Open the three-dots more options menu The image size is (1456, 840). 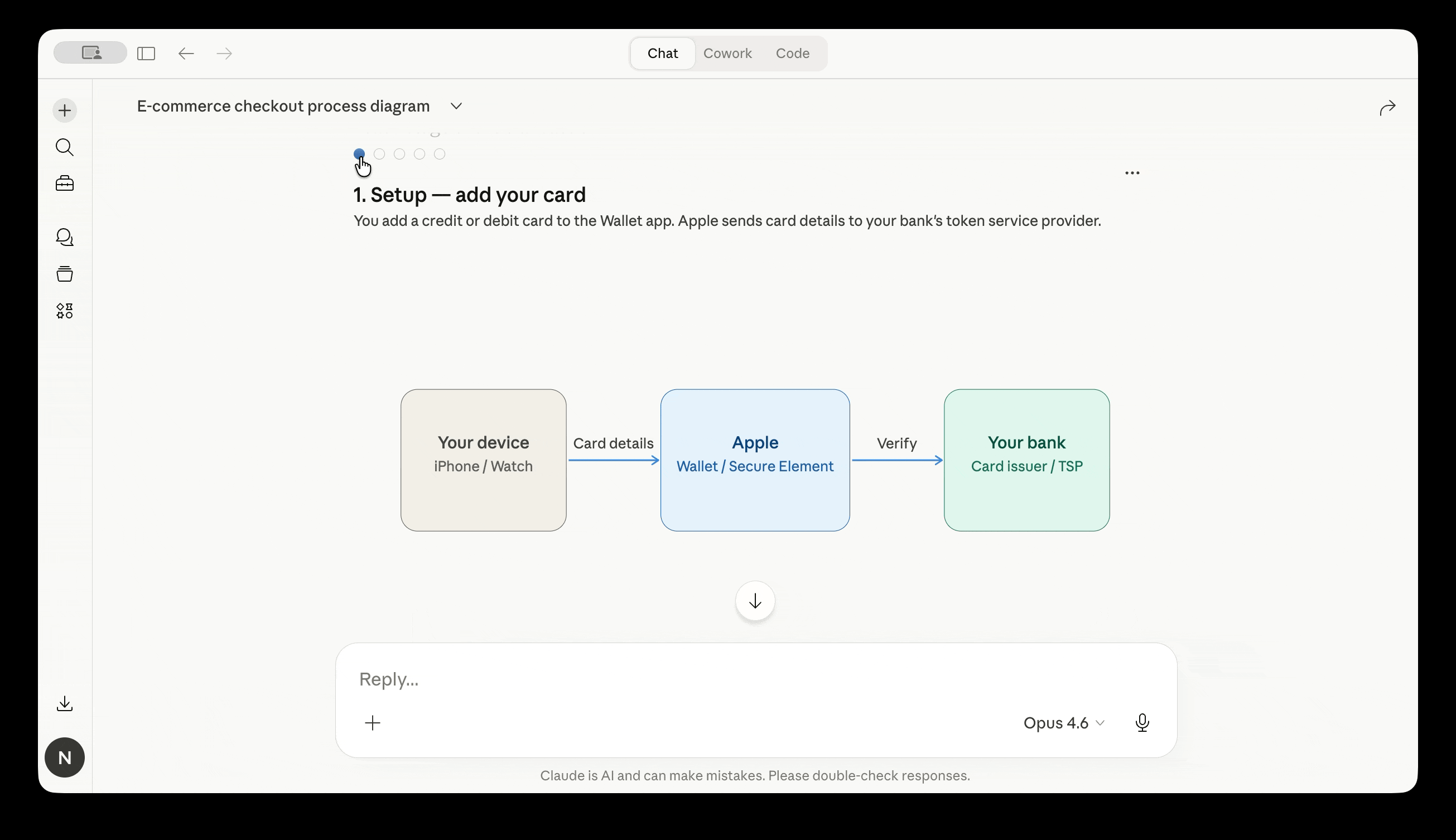(x=1132, y=172)
